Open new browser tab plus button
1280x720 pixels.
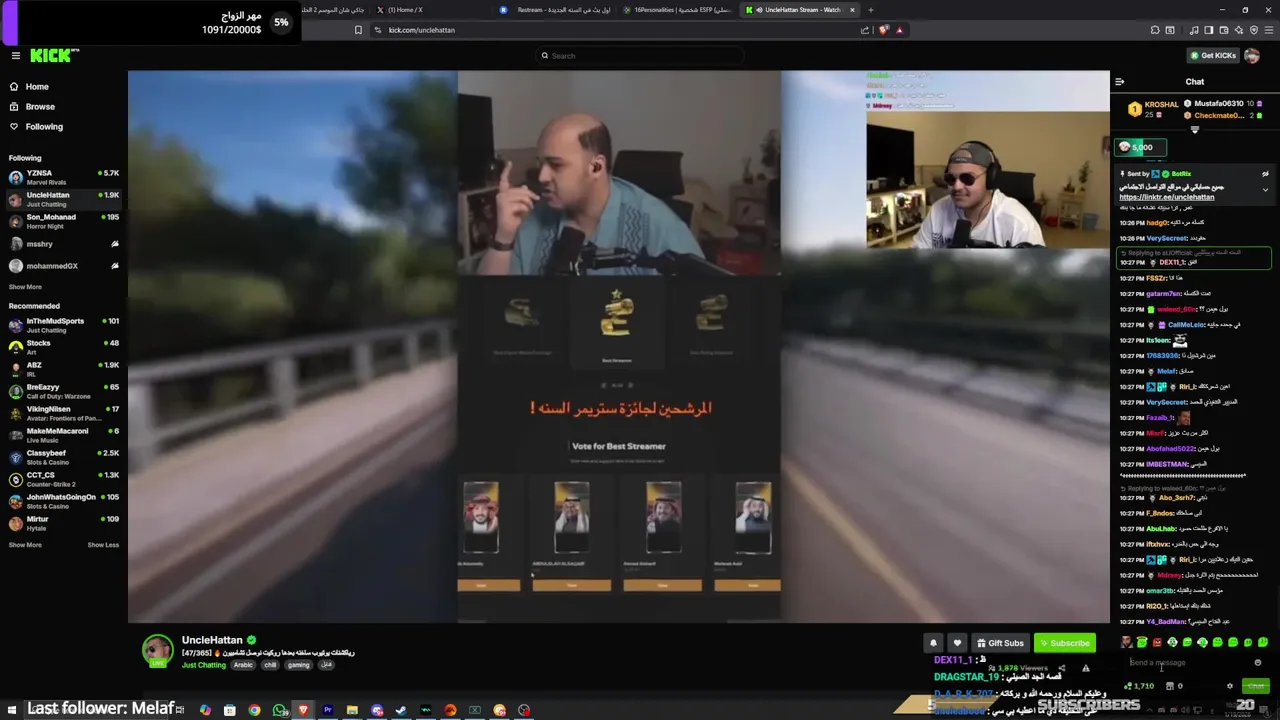871,10
